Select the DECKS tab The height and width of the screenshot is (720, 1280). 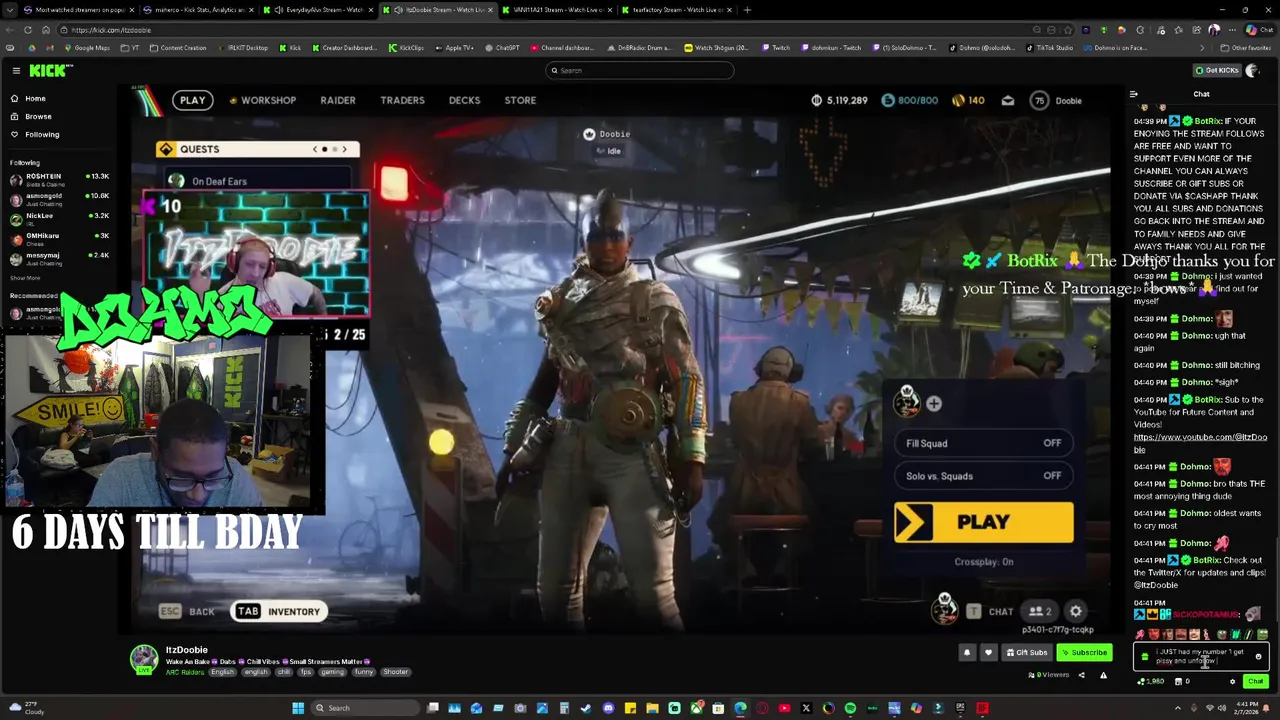coord(464,100)
